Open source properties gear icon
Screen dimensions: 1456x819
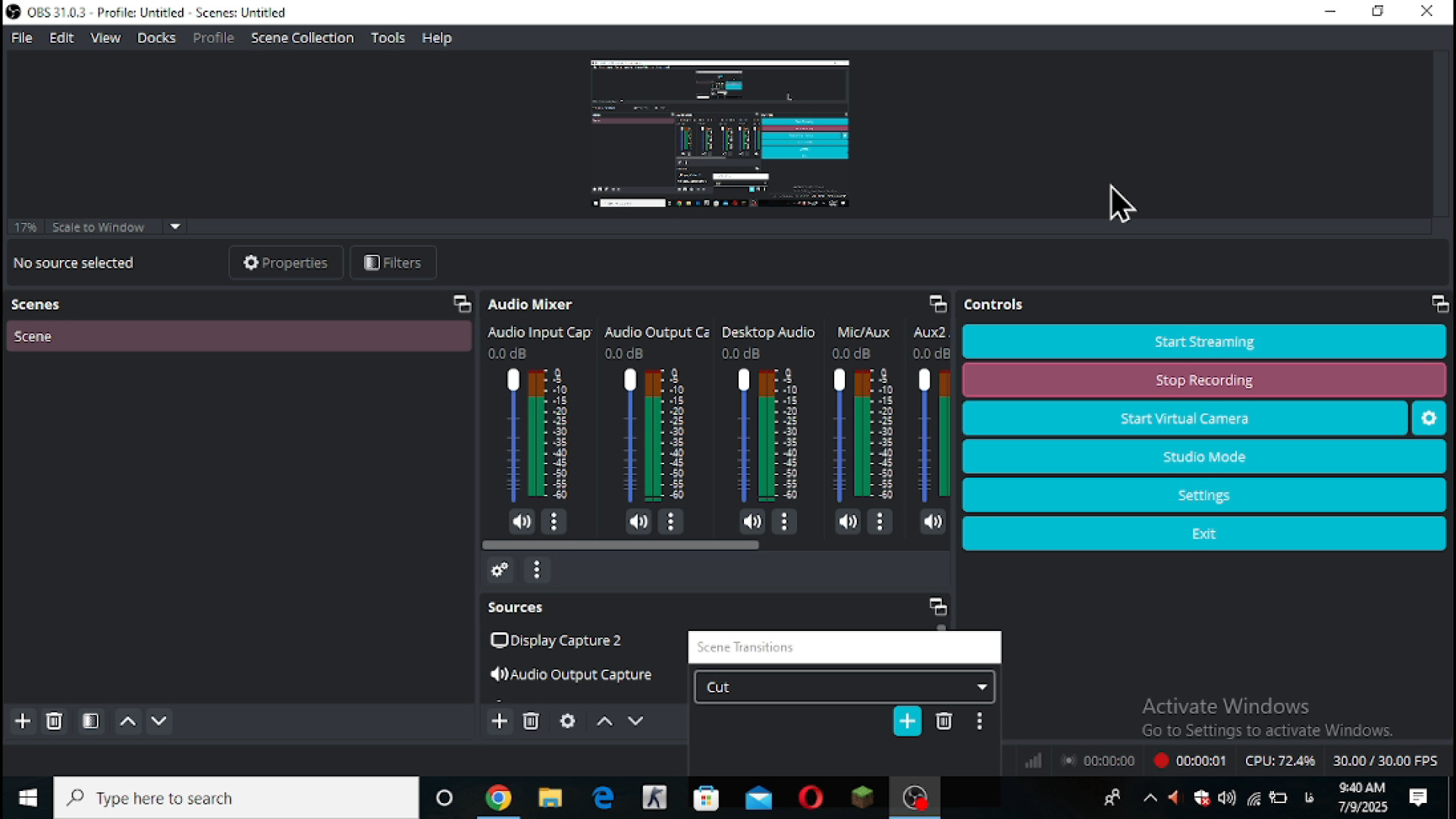567,721
